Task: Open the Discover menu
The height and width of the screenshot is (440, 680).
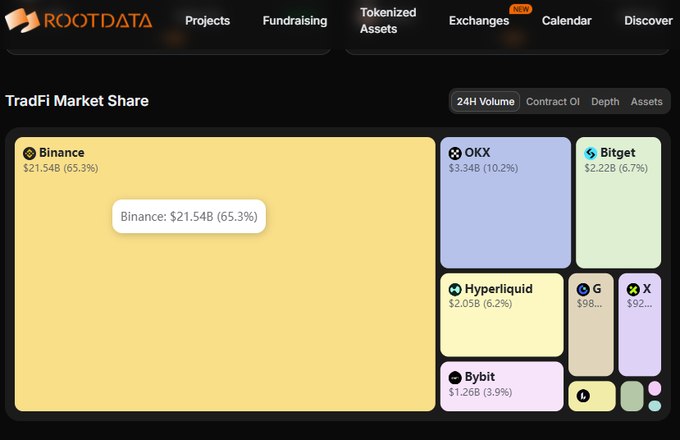Action: point(648,20)
